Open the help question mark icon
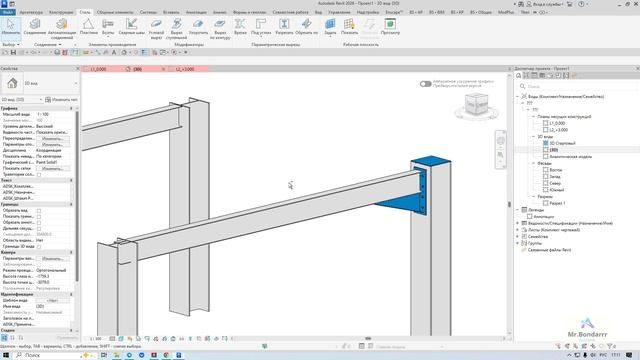This screenshot has width=640, height=360. coord(581,4)
